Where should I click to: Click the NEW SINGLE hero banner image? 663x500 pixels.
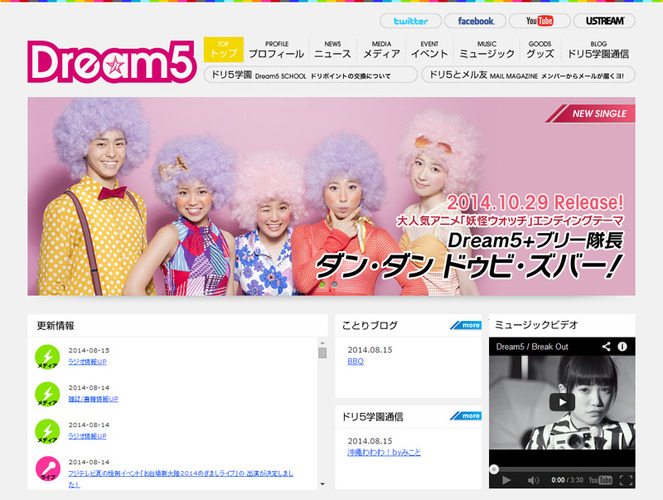point(332,196)
